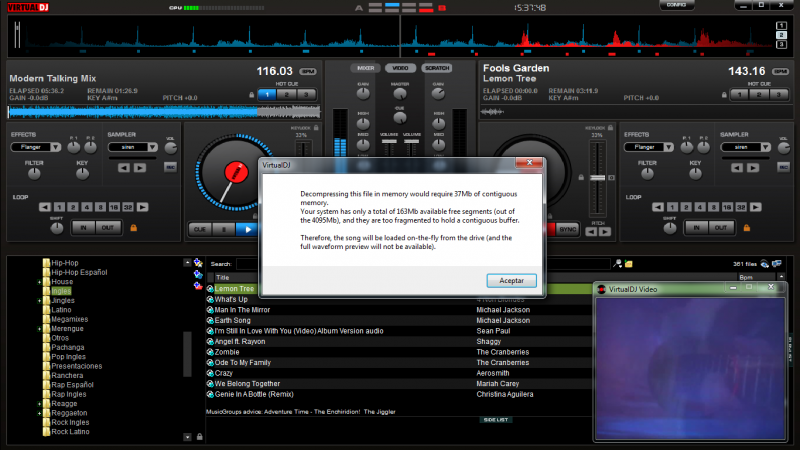Switch to the SCRATCH tab
Image resolution: width=800 pixels, height=450 pixels.
point(437,68)
